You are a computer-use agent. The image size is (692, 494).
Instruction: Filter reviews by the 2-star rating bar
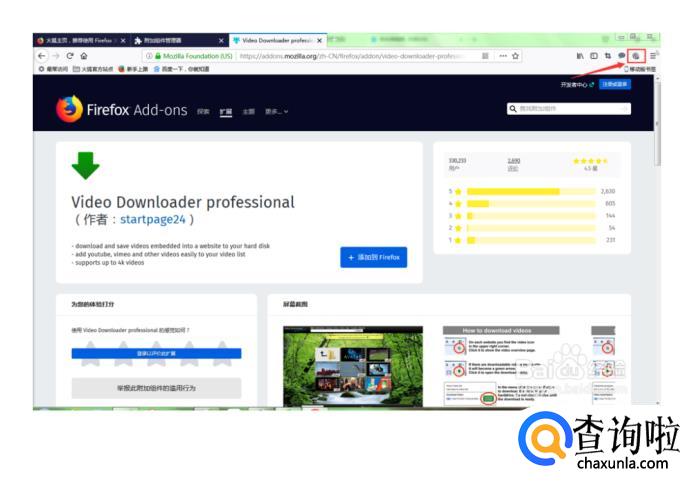click(531, 228)
